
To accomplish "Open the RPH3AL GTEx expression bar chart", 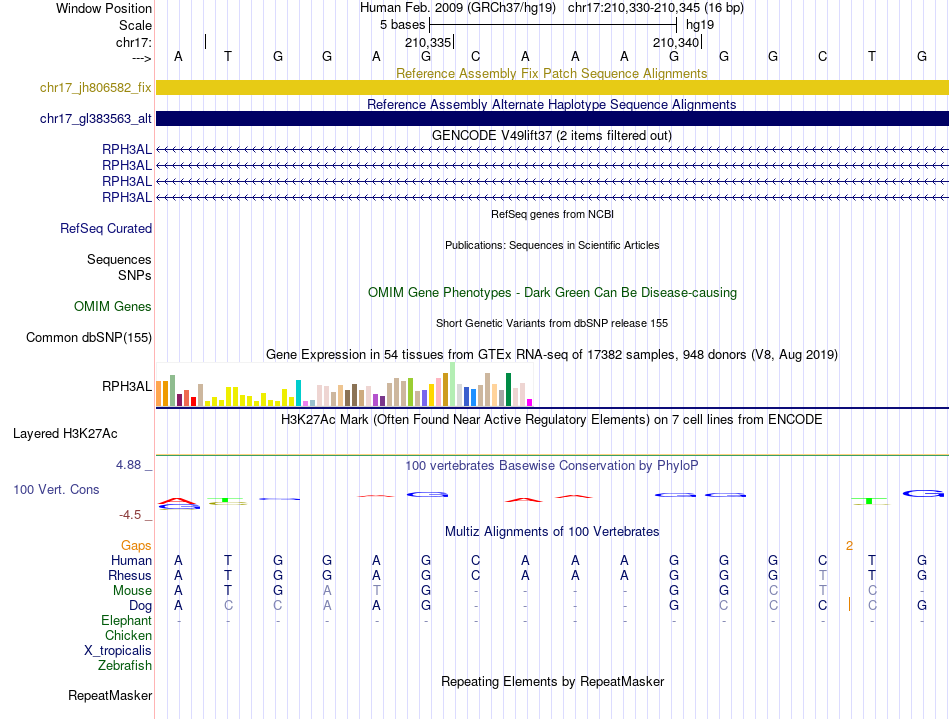I will point(344,385).
